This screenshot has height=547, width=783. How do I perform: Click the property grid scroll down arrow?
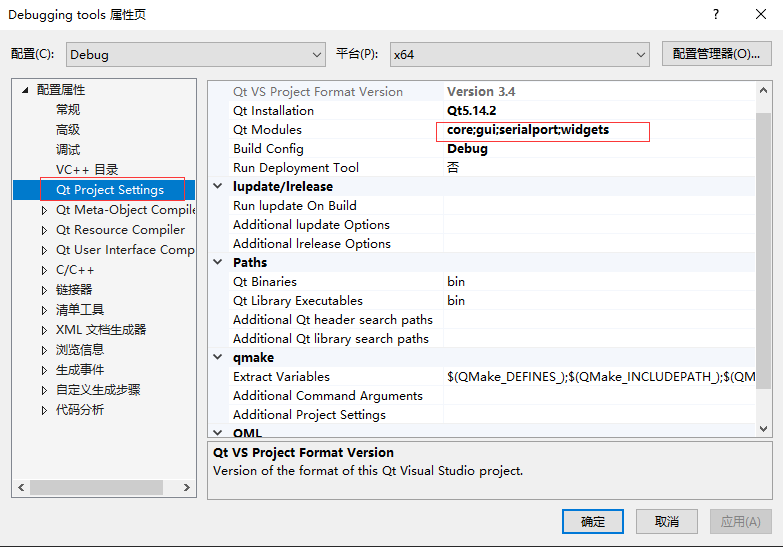(763, 428)
